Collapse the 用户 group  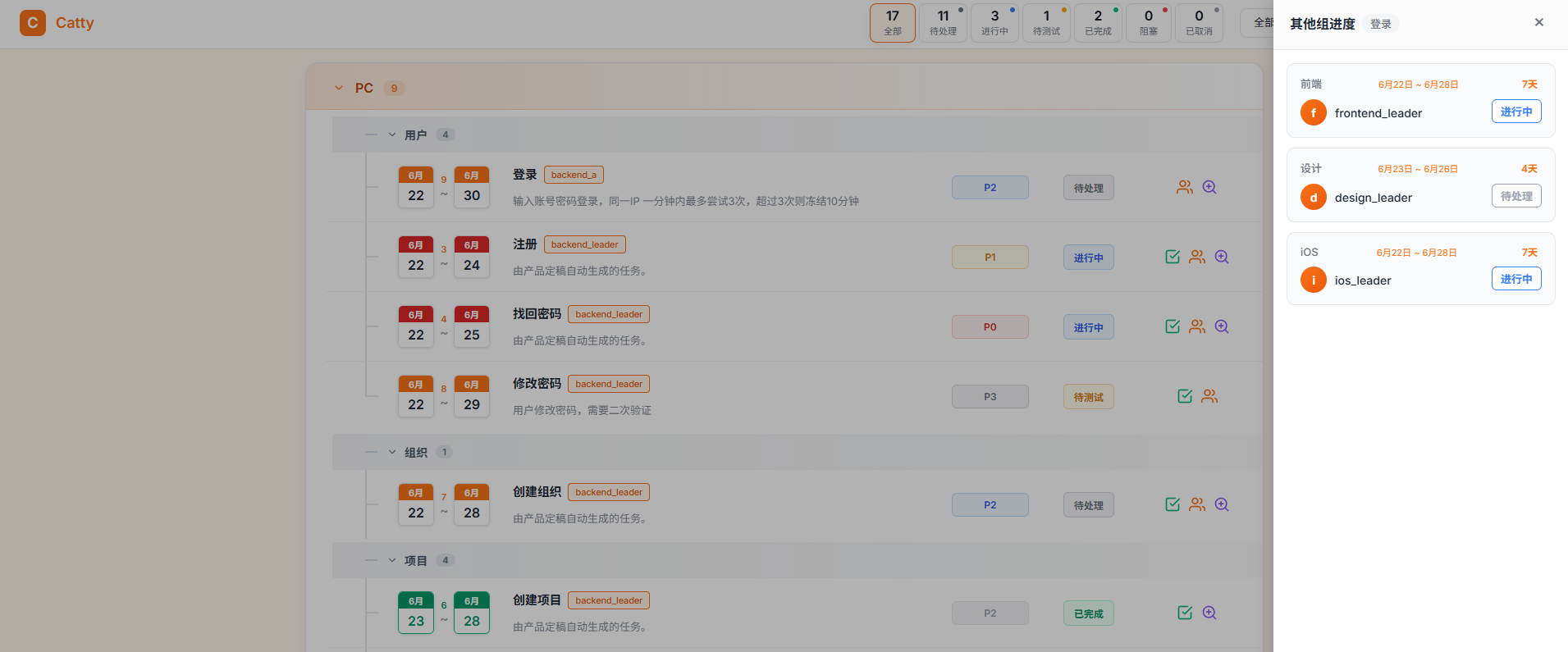(x=392, y=135)
